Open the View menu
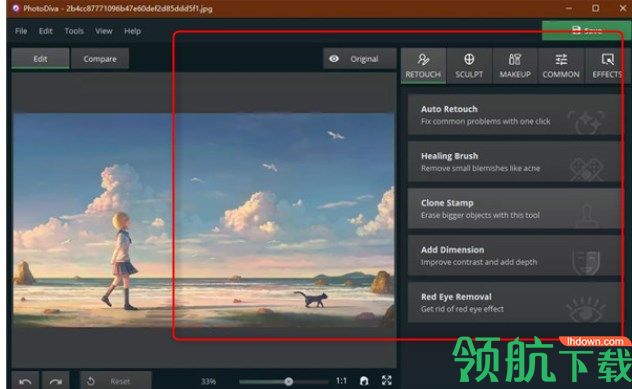This screenshot has height=389, width=632. pyautogui.click(x=104, y=31)
